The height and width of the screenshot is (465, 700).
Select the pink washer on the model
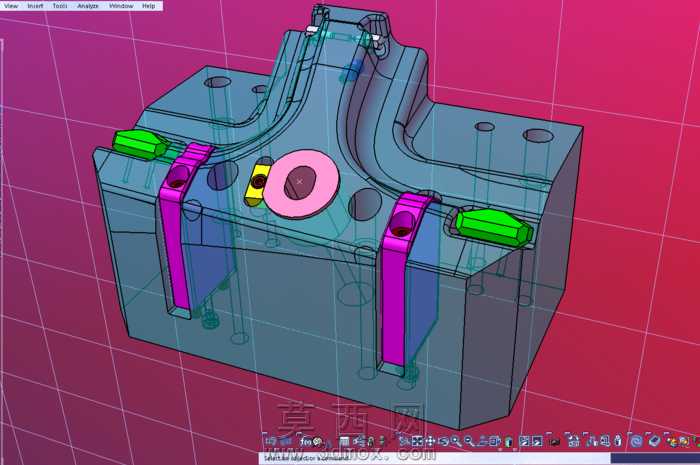click(301, 184)
